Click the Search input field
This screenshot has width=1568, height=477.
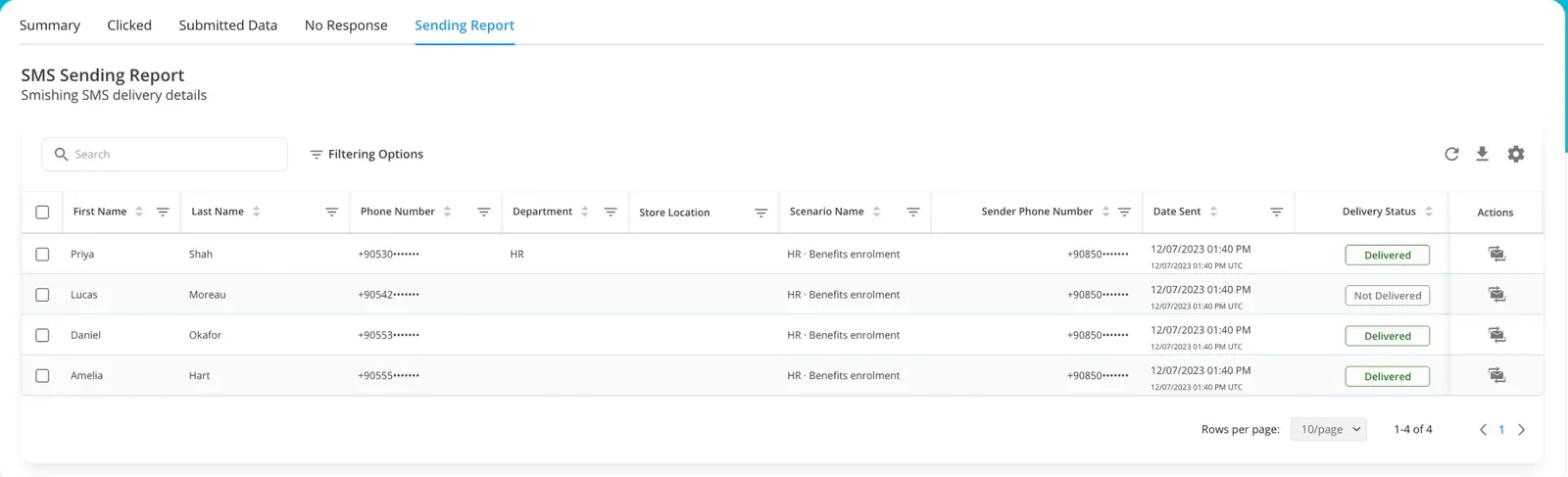165,155
